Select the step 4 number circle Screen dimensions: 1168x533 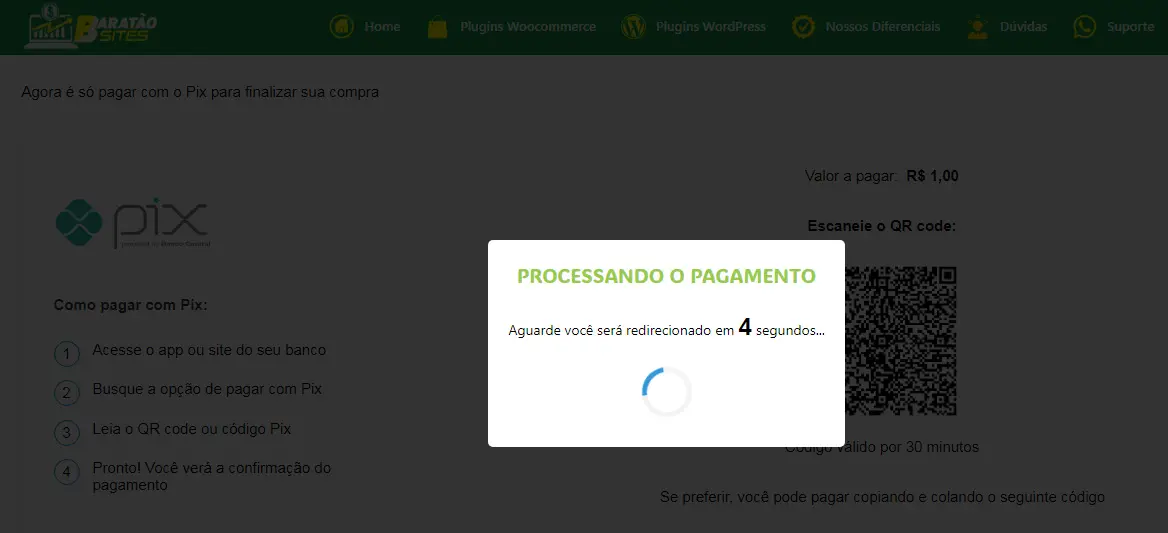point(67,472)
